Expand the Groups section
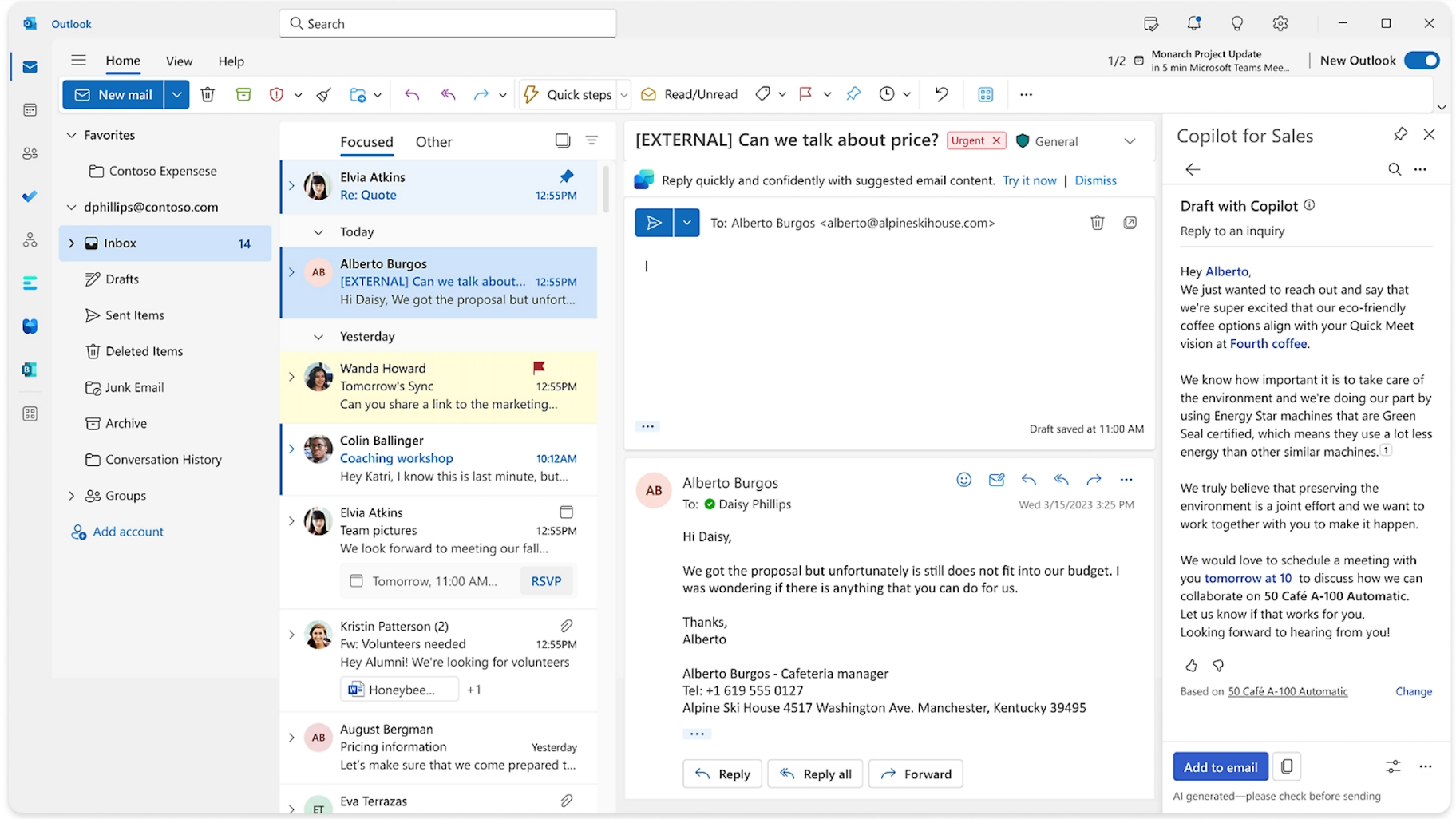 [72, 495]
